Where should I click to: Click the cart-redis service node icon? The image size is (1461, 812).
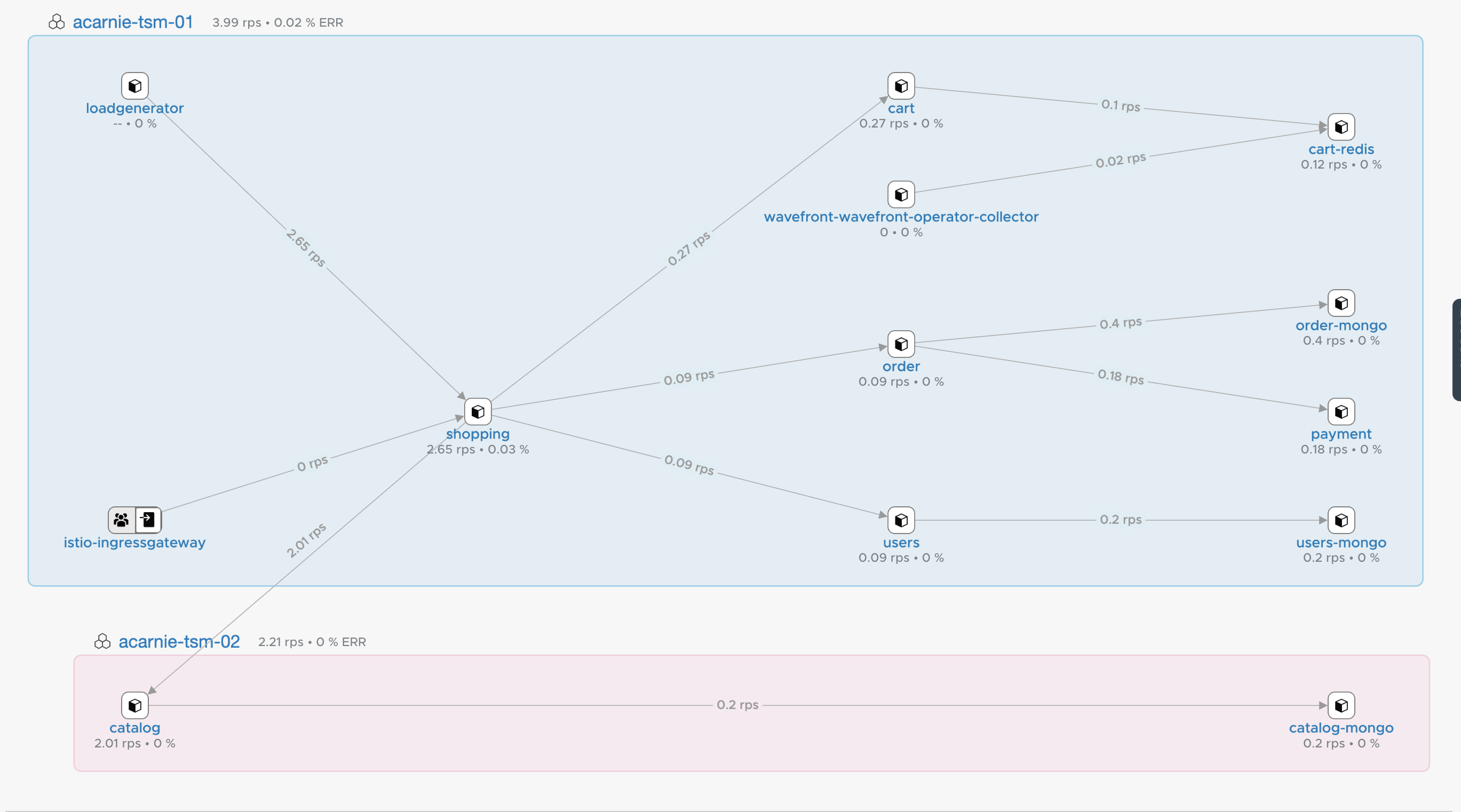coord(1341,126)
